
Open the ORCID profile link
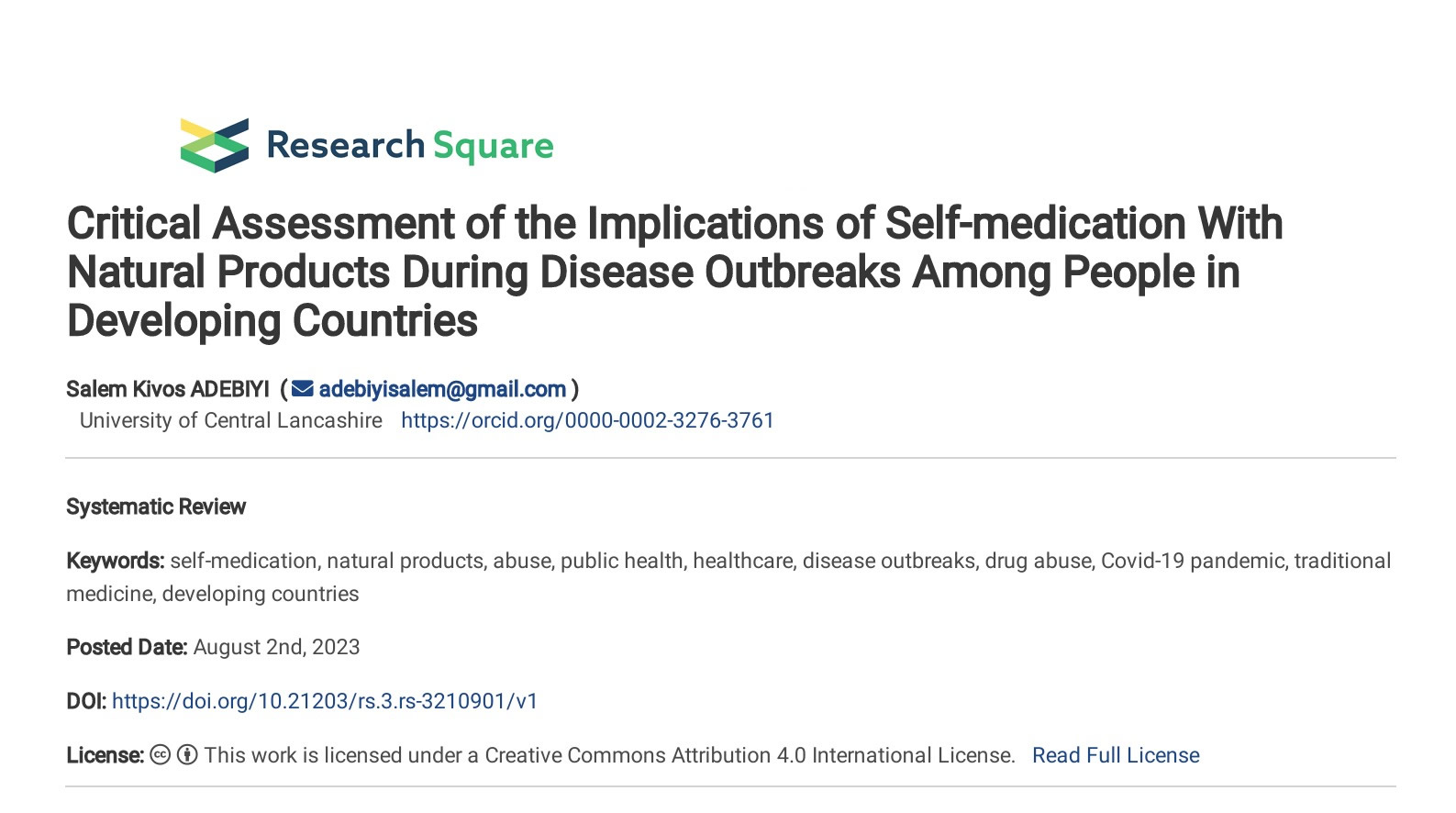[x=587, y=420]
